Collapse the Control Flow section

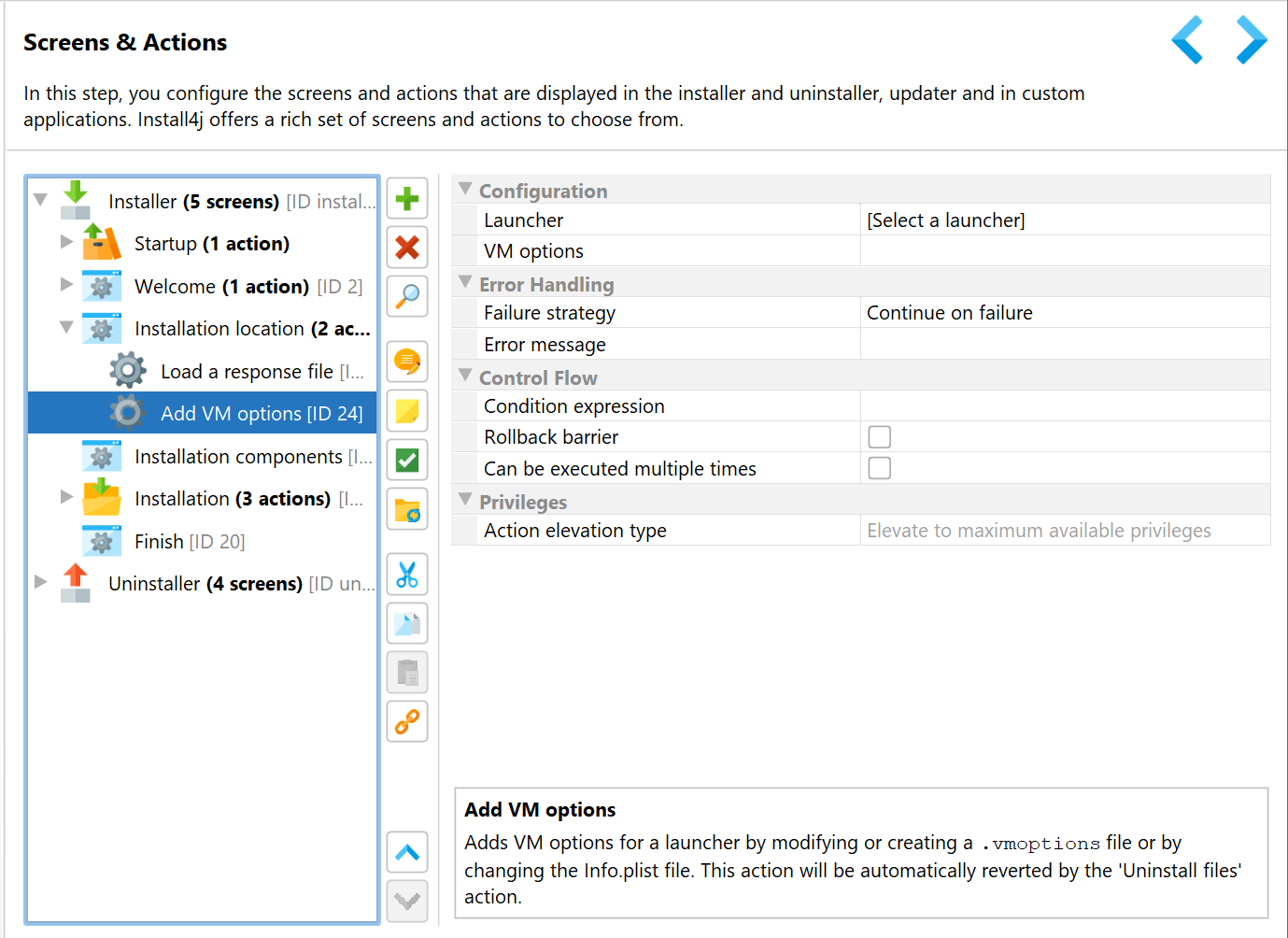(x=465, y=376)
